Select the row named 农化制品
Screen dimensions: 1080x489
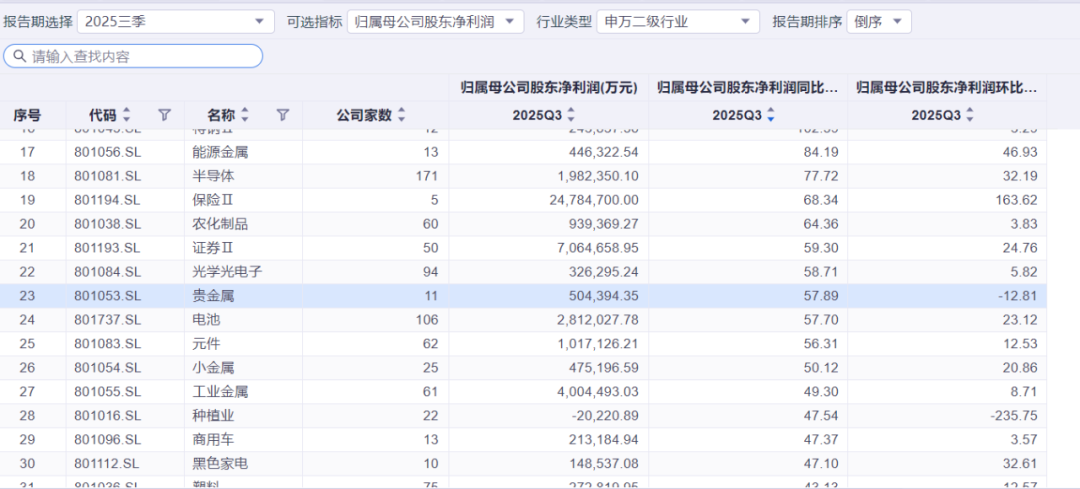pos(523,225)
